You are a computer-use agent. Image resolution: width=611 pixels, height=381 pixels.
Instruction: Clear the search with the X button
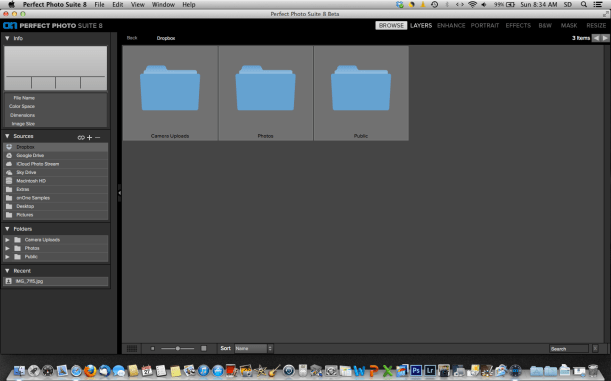coord(595,349)
